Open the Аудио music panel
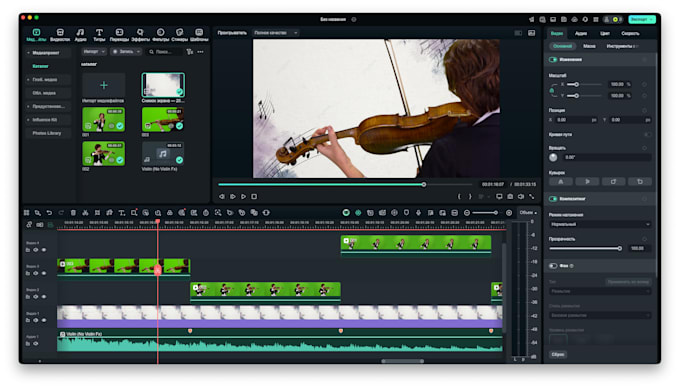 pos(80,35)
